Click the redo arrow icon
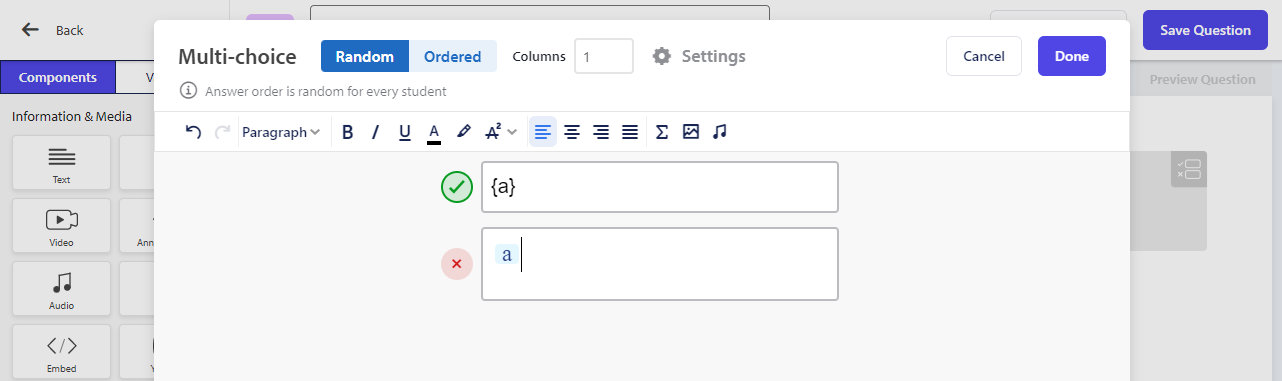Image resolution: width=1282 pixels, height=381 pixels. 223,132
